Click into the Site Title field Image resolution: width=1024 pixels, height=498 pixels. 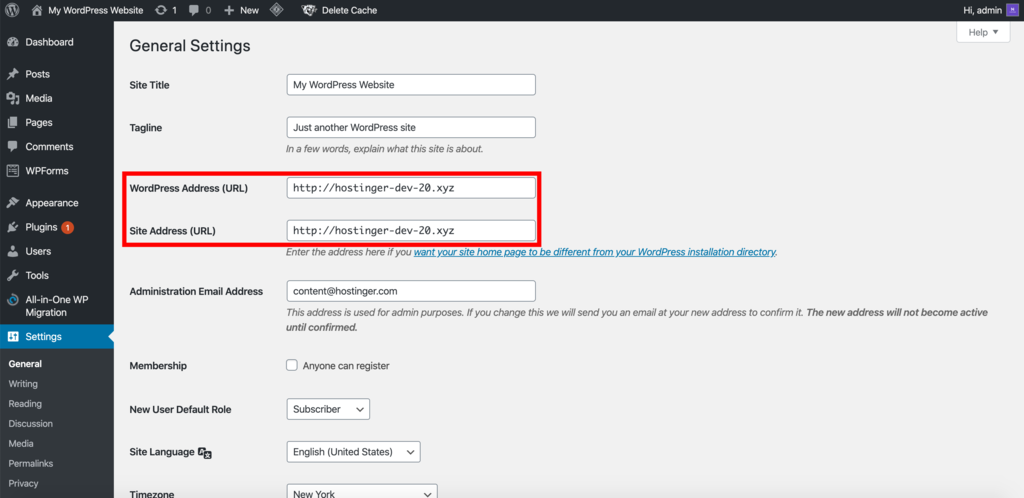(411, 85)
